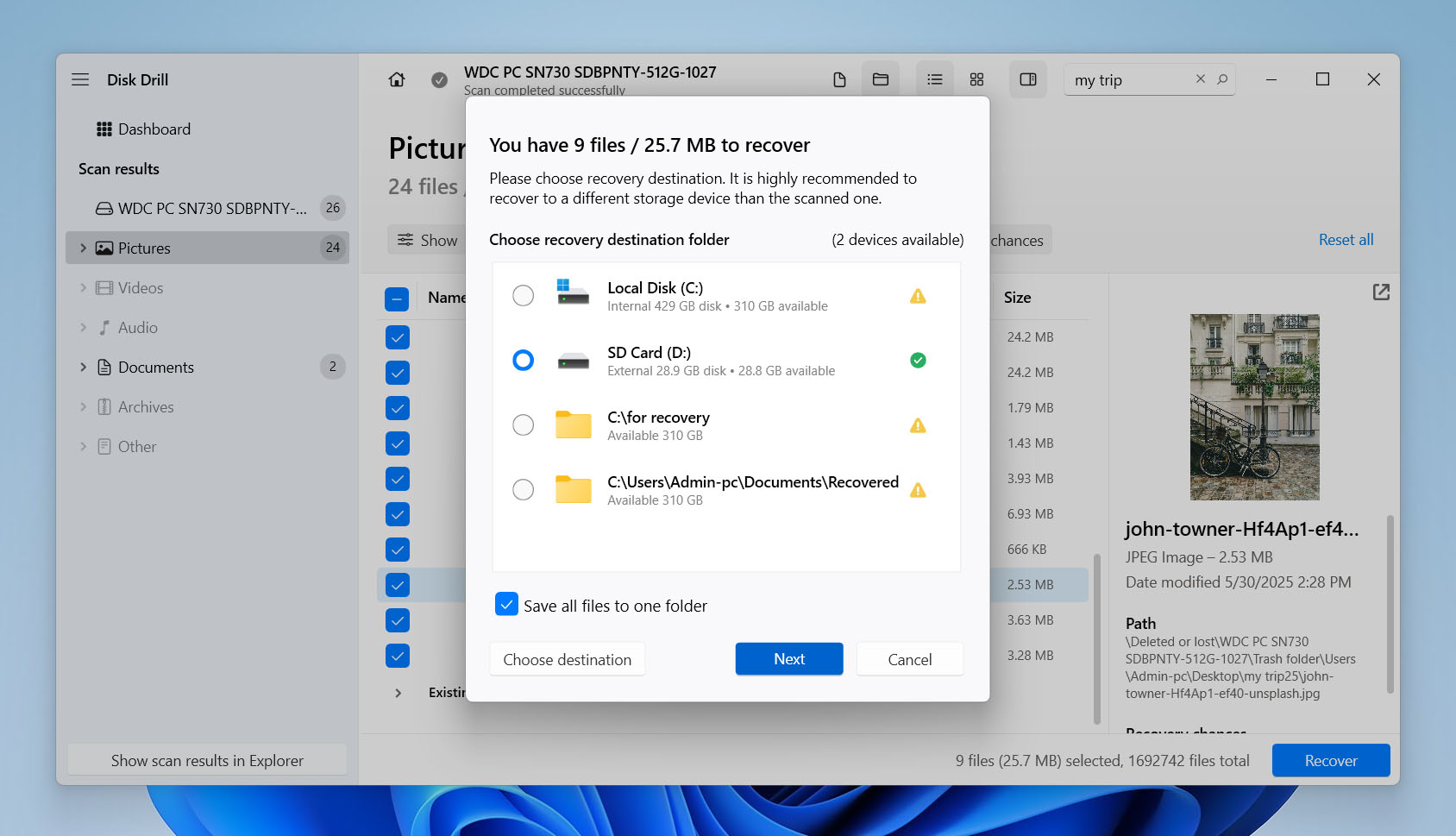
Task: Open Videos in sidebar
Action: coord(207,288)
